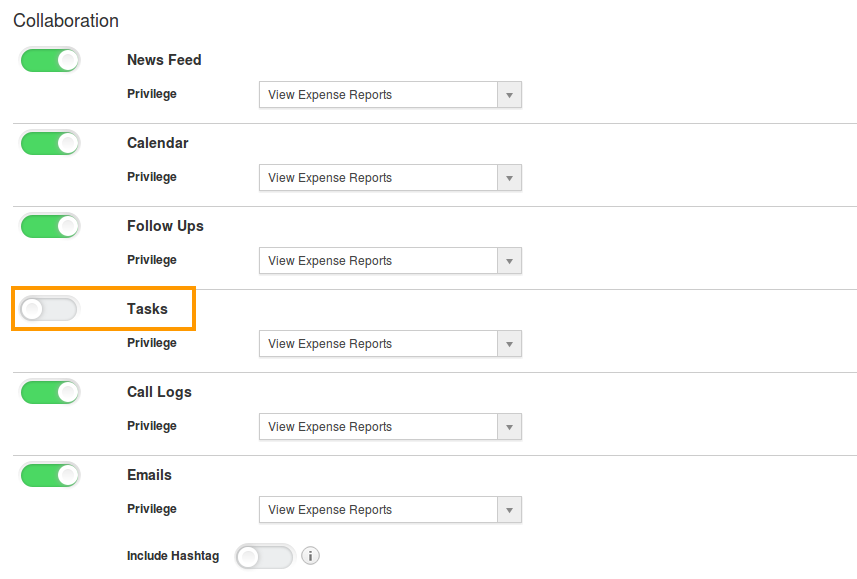Disable the Call Logs toggle
The image size is (857, 579).
point(50,393)
